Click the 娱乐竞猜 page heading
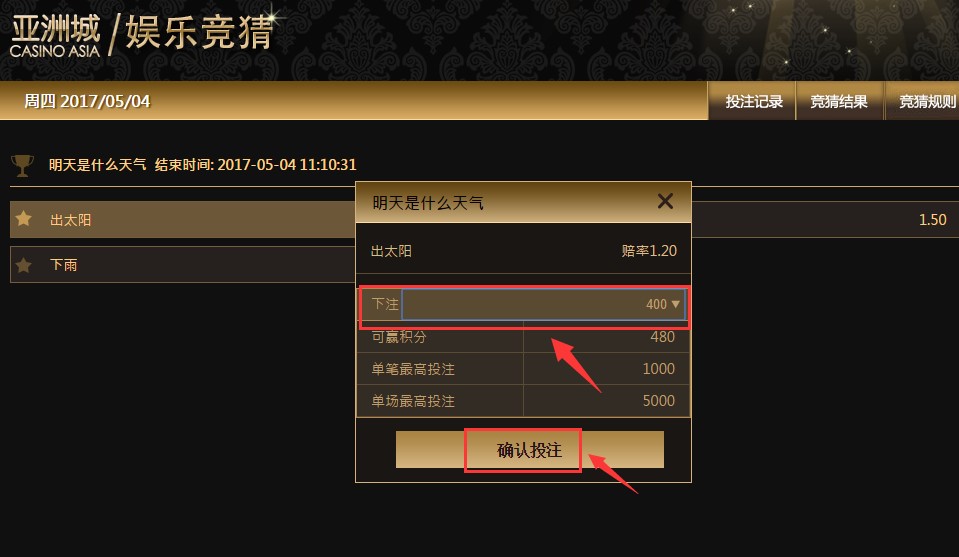 pos(199,32)
